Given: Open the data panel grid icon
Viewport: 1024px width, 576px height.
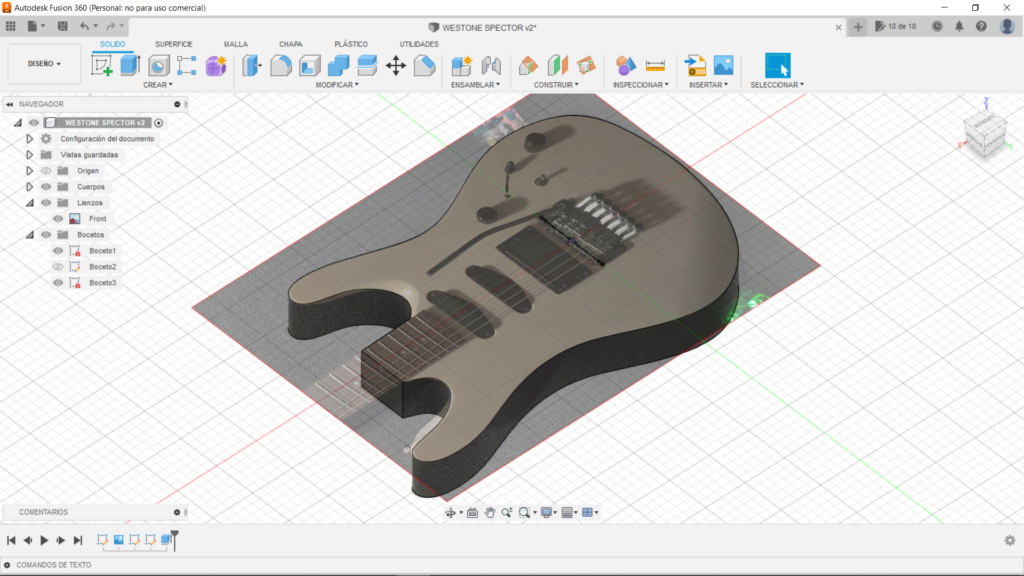Looking at the screenshot, I should coord(11,27).
